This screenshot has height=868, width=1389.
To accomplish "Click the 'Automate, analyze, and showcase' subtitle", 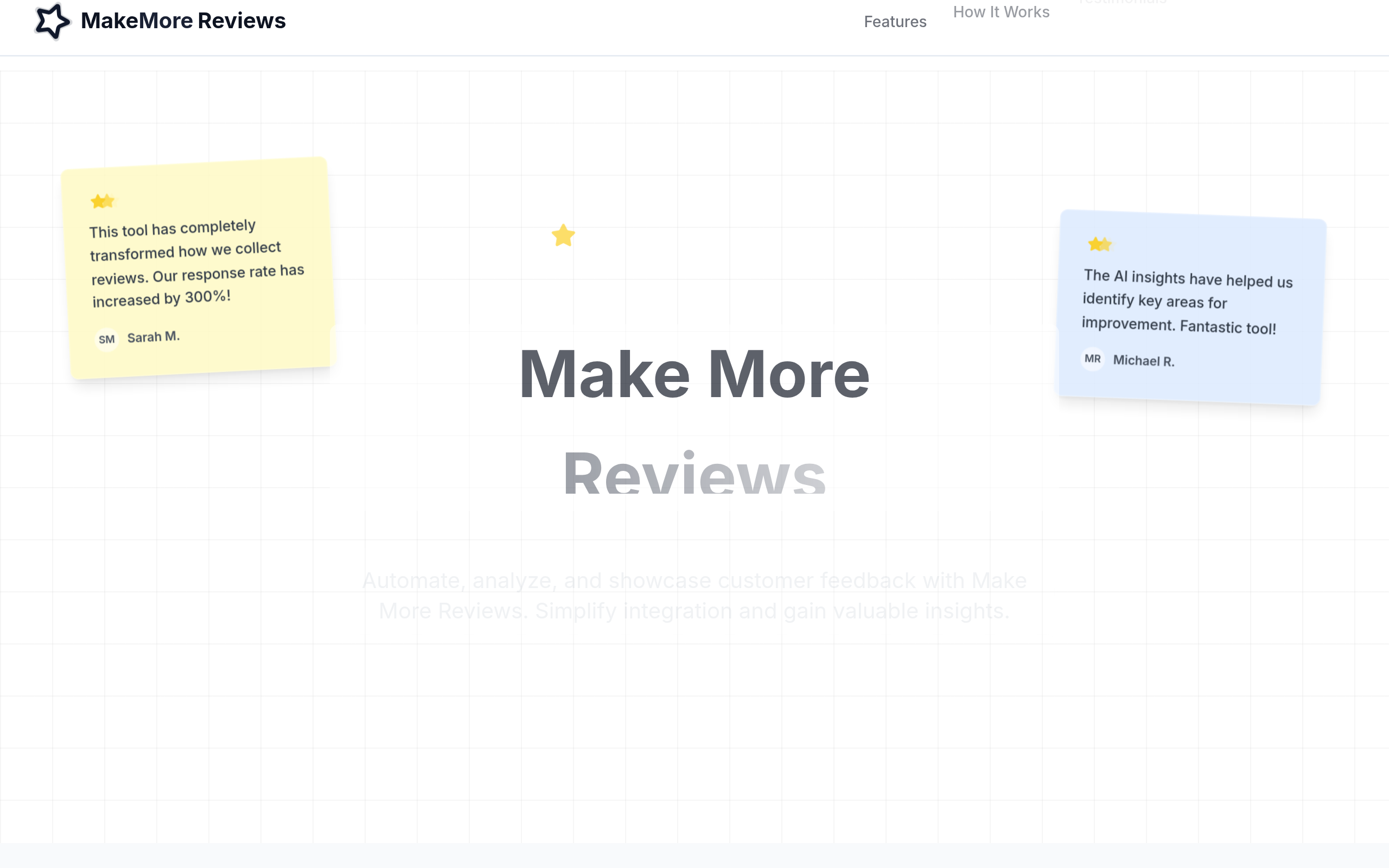I will coord(694,581).
